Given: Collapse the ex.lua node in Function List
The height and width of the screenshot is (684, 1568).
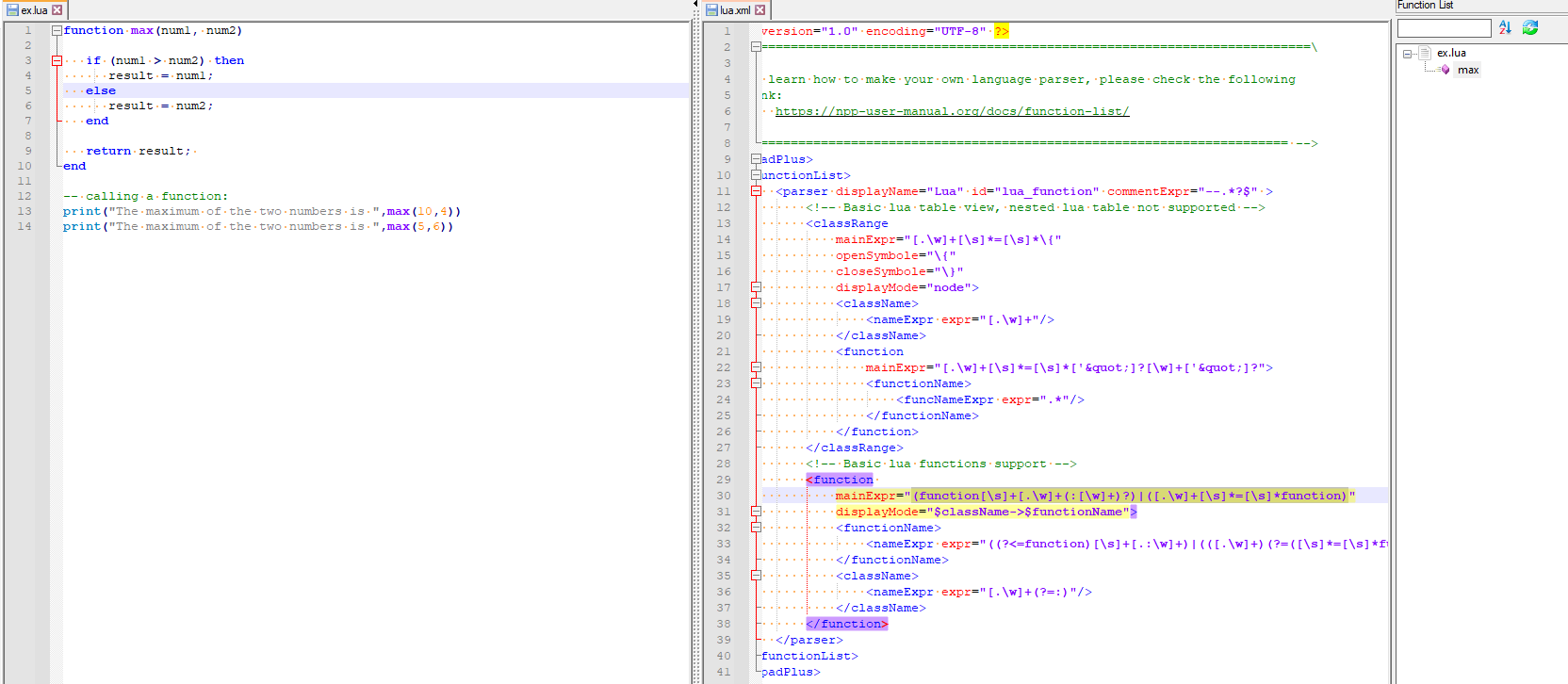Looking at the screenshot, I should click(x=1408, y=54).
